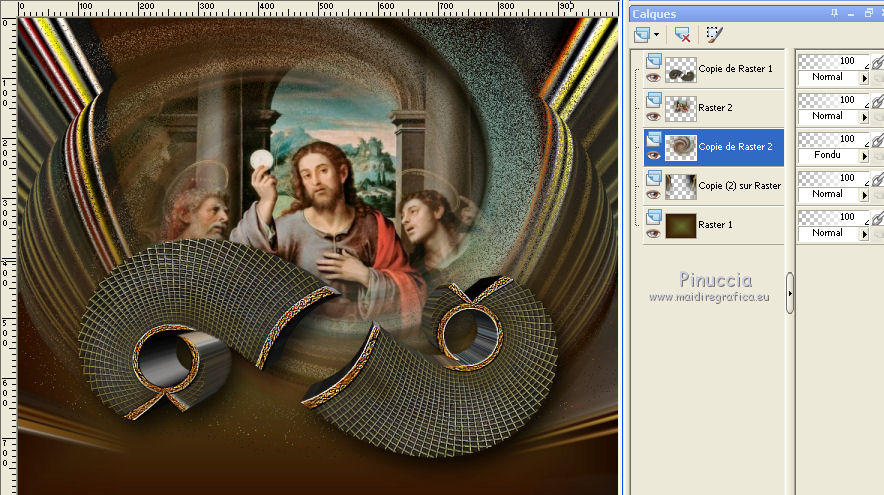Click layer type icon of Copie de Raster 2

[x=654, y=139]
